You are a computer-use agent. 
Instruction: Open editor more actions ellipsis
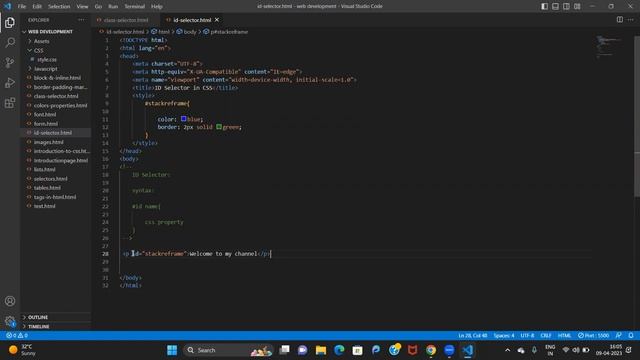(631, 20)
